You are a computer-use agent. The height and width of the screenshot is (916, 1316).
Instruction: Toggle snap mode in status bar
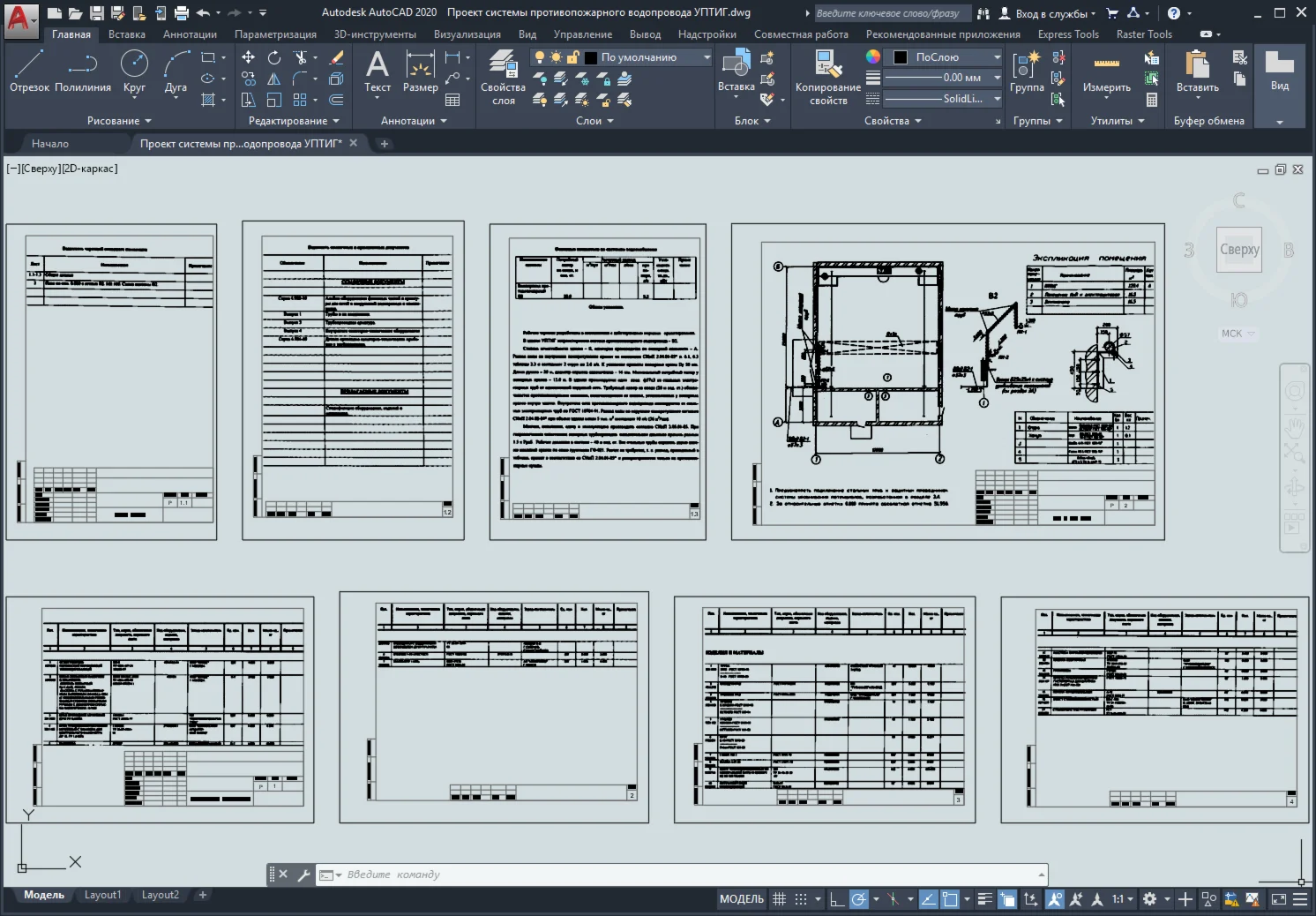[801, 899]
